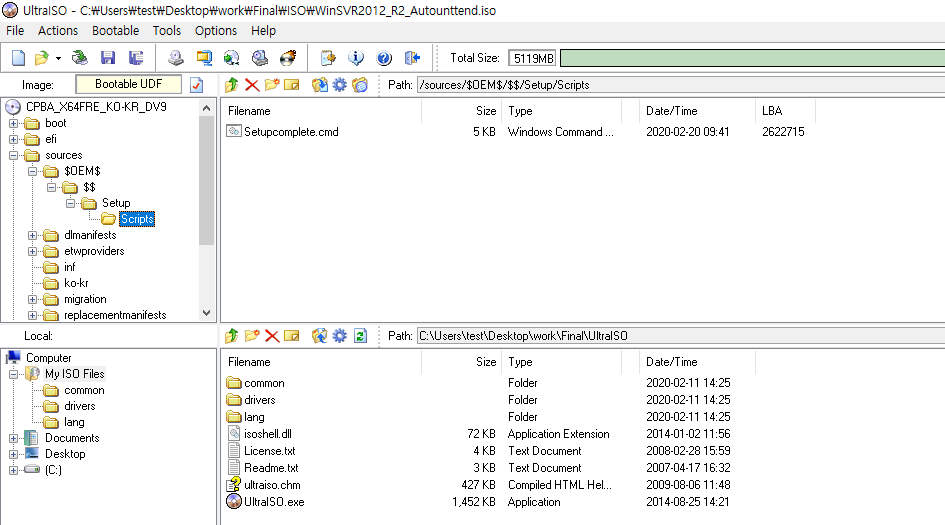Click the Open CD/DVD toolbar icon
Viewport: 945px width, 525px height.
click(80, 58)
